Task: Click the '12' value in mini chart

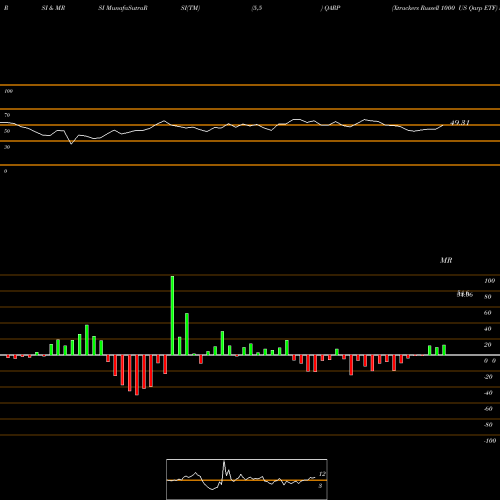Action: (322, 474)
